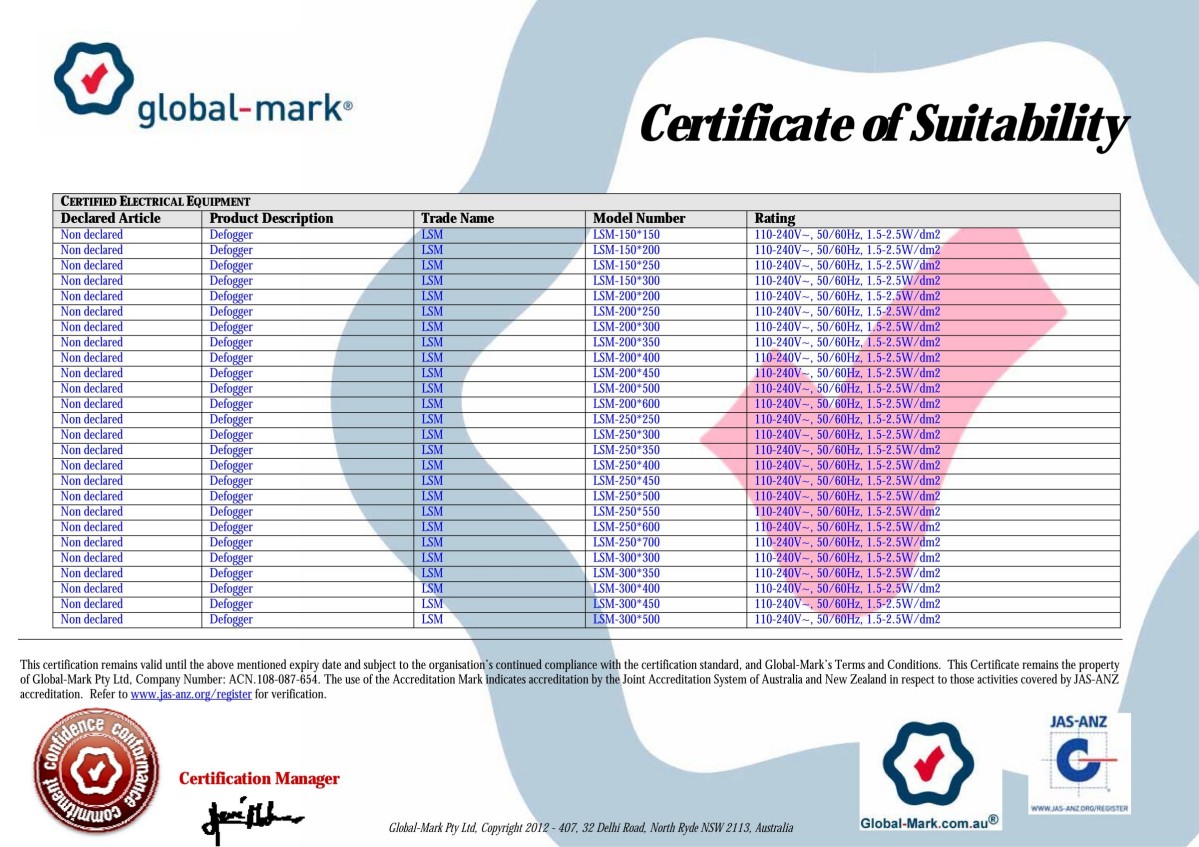The height and width of the screenshot is (847, 1199).
Task: Click the rating in the LSM-300*500 row
Action: (x=847, y=619)
